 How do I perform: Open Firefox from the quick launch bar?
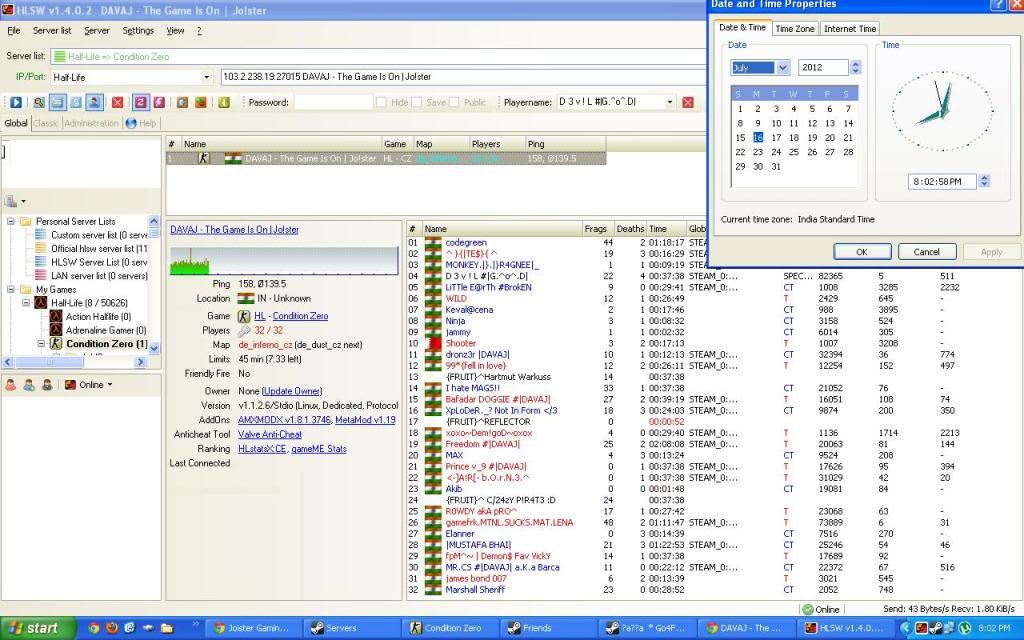112,628
